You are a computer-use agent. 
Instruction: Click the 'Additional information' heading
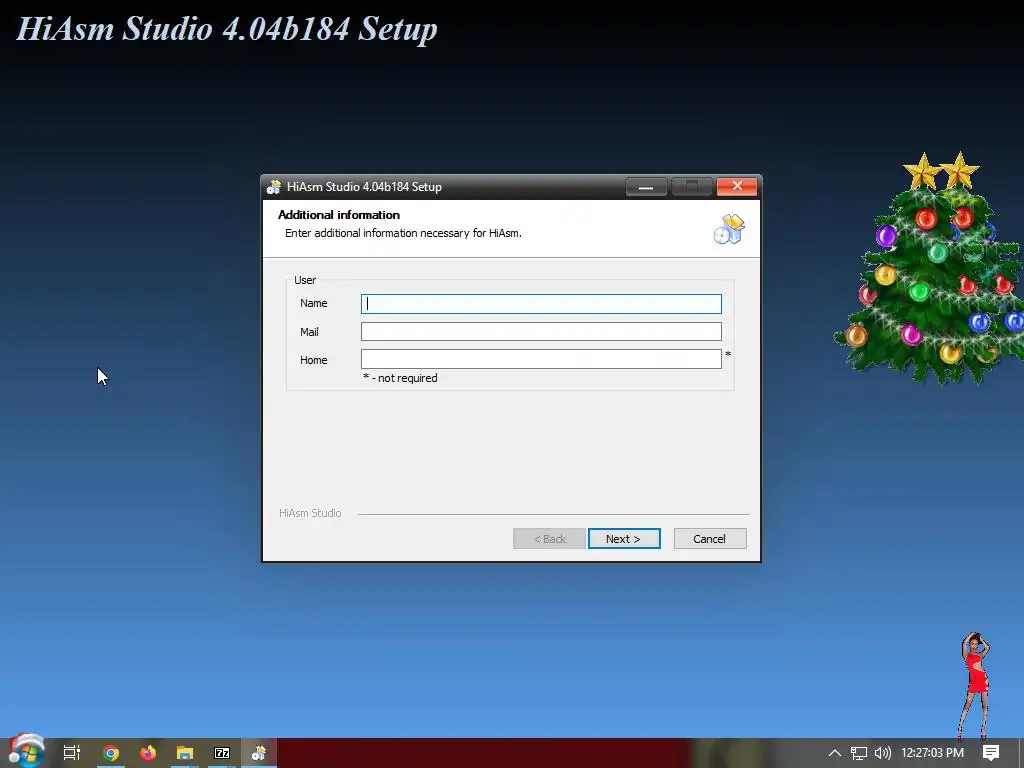(x=339, y=215)
